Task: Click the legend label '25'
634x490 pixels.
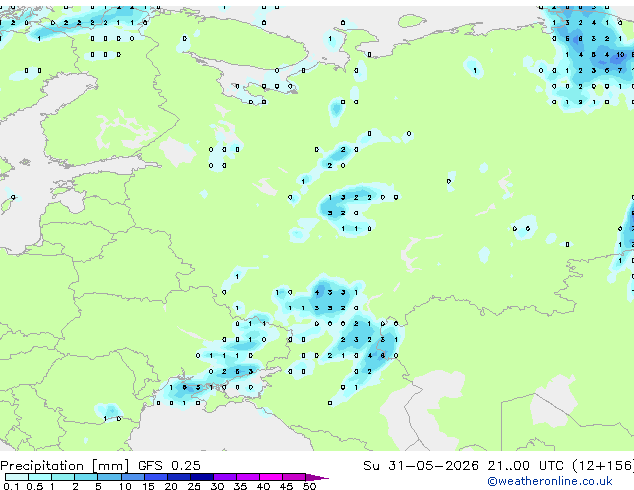Action: click(194, 486)
